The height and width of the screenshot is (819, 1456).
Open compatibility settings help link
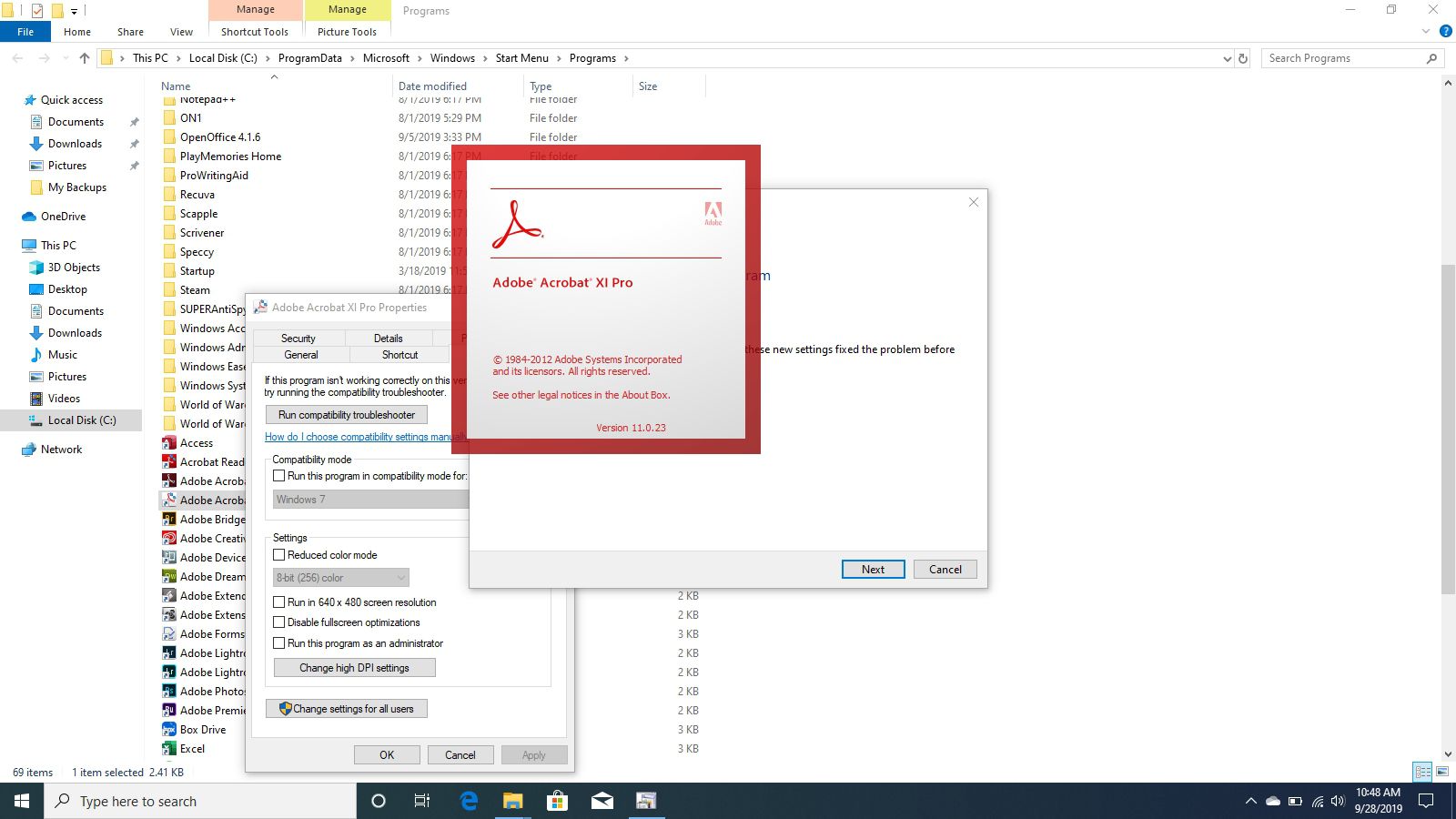click(365, 437)
